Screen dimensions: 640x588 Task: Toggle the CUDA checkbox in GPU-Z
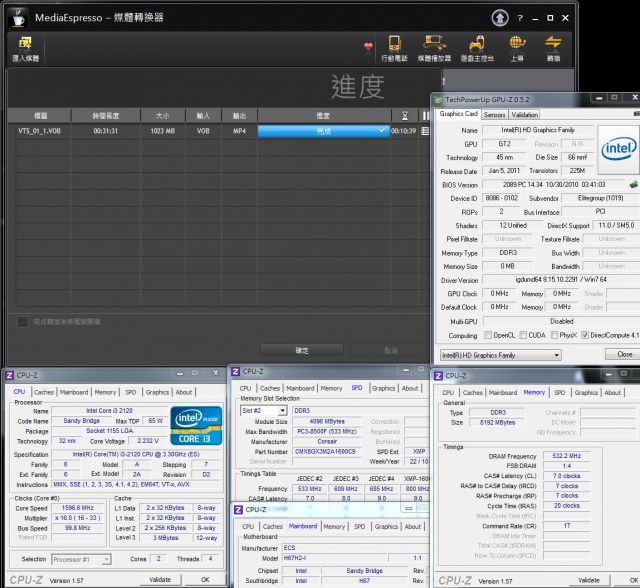[523, 335]
